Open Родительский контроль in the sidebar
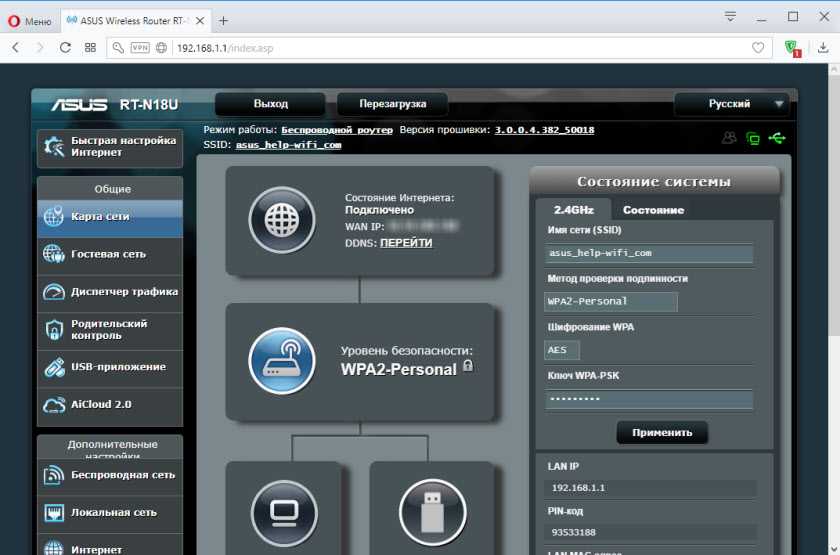 109,329
